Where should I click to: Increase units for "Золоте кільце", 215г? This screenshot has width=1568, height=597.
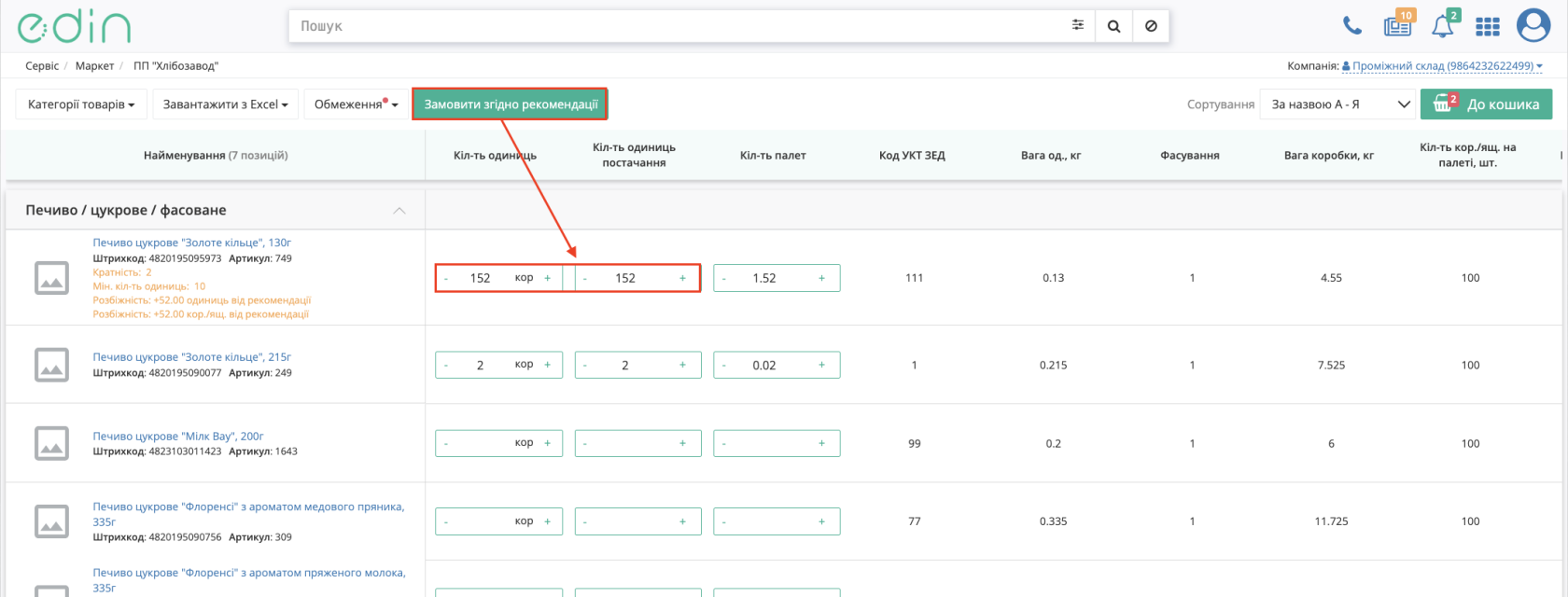tap(547, 365)
